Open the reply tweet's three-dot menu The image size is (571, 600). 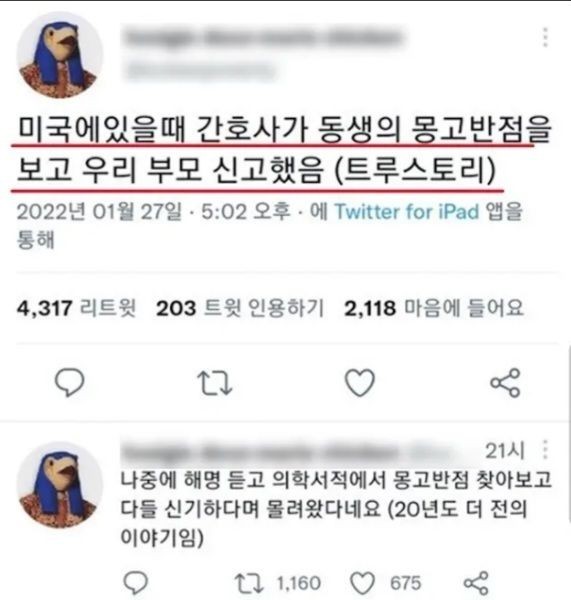pos(545,450)
